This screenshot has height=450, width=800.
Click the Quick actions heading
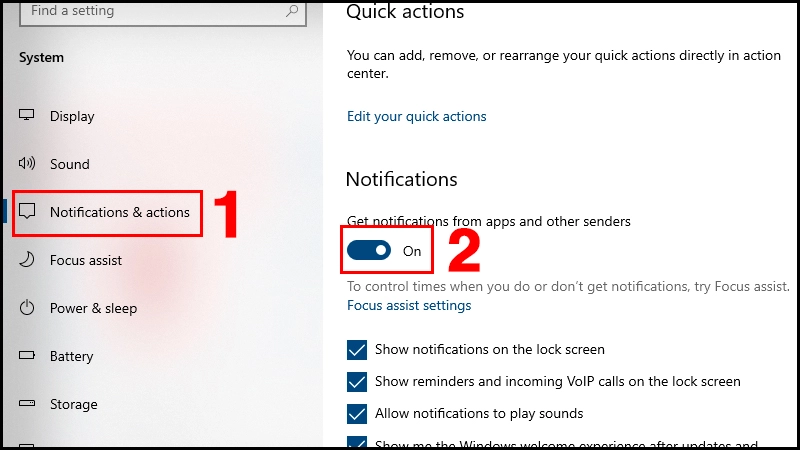(x=405, y=12)
